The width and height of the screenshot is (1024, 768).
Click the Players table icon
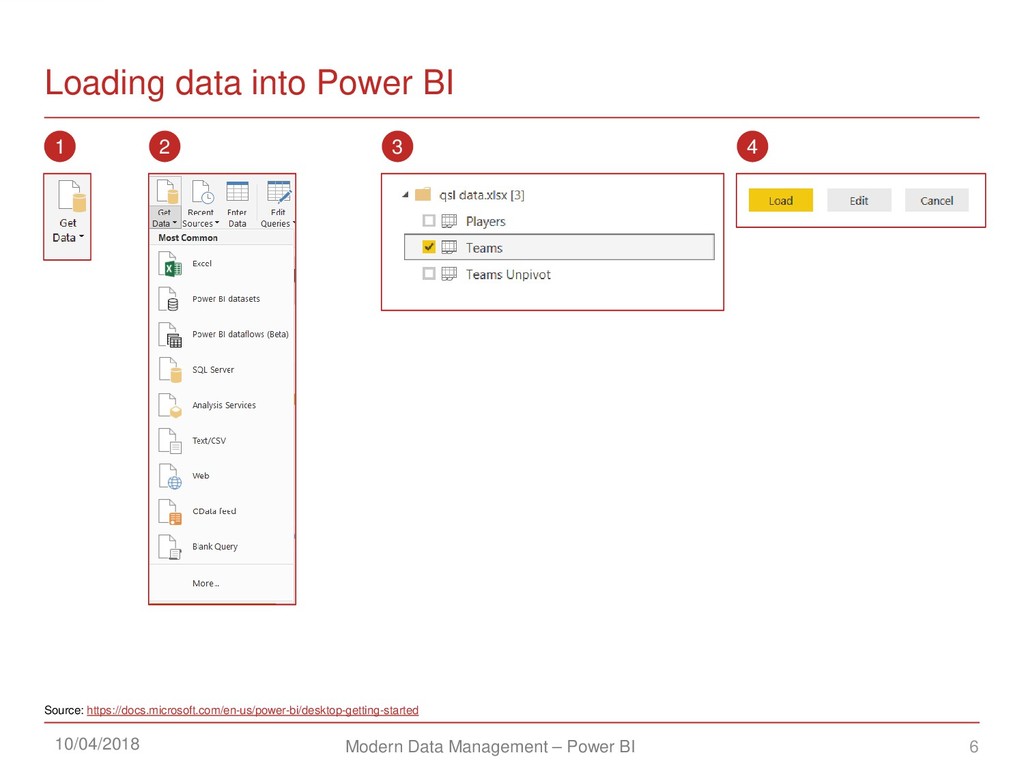point(449,221)
